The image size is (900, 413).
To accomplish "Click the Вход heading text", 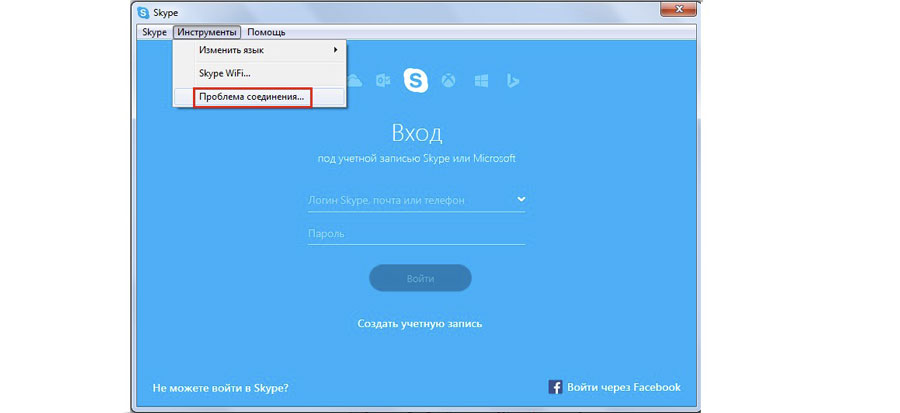I will 417,133.
